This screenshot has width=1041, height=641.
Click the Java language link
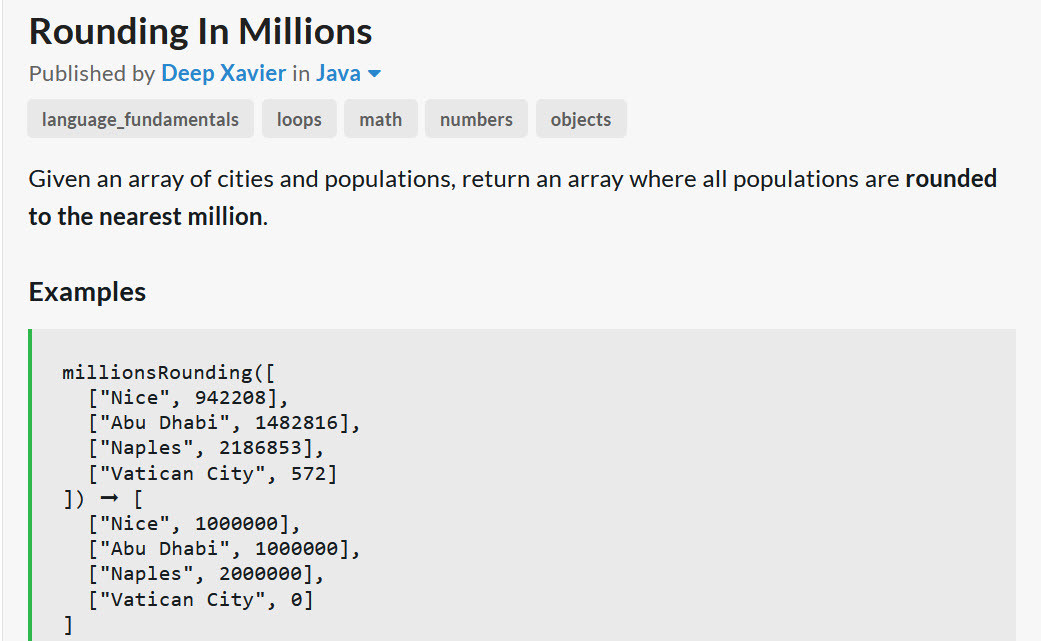tap(338, 73)
